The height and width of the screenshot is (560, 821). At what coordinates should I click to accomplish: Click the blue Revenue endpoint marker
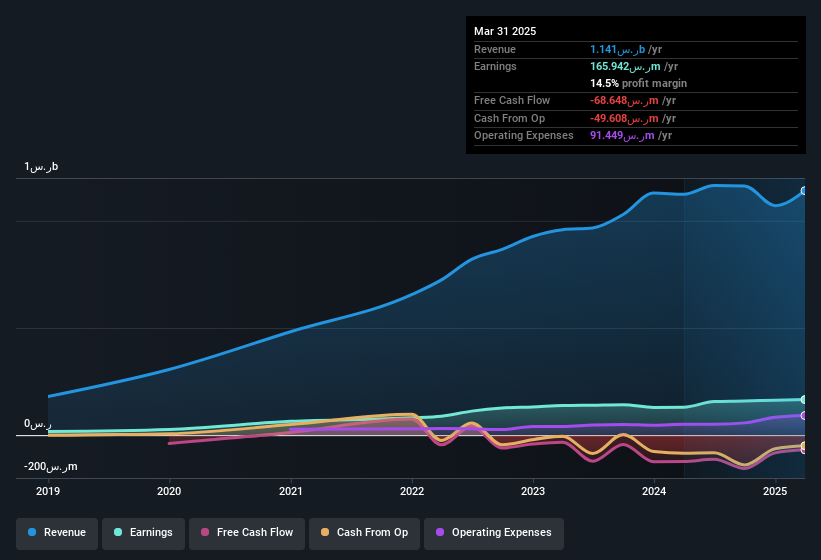(x=804, y=191)
